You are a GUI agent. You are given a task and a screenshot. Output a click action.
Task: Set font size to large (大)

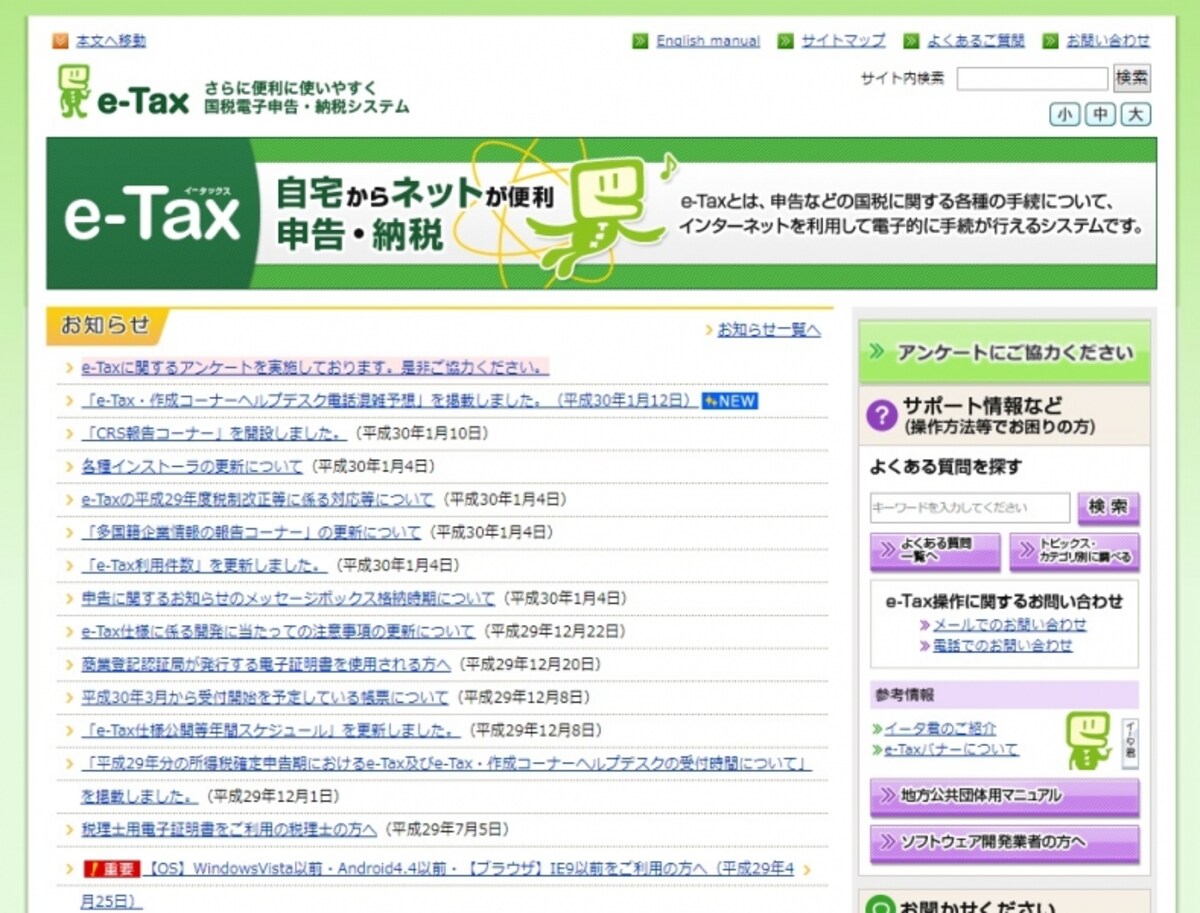pyautogui.click(x=1135, y=114)
